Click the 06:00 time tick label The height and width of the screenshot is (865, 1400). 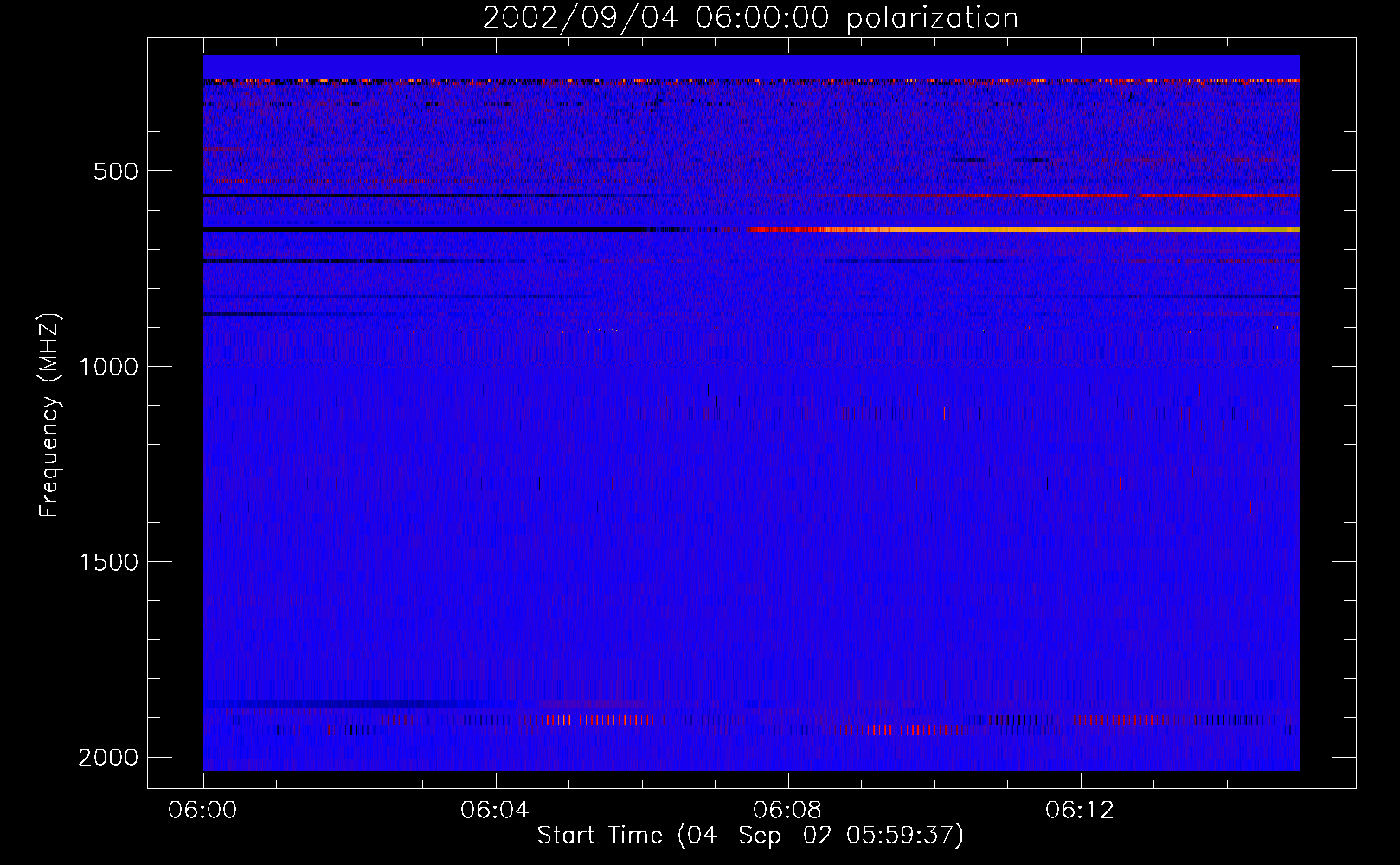[202, 811]
